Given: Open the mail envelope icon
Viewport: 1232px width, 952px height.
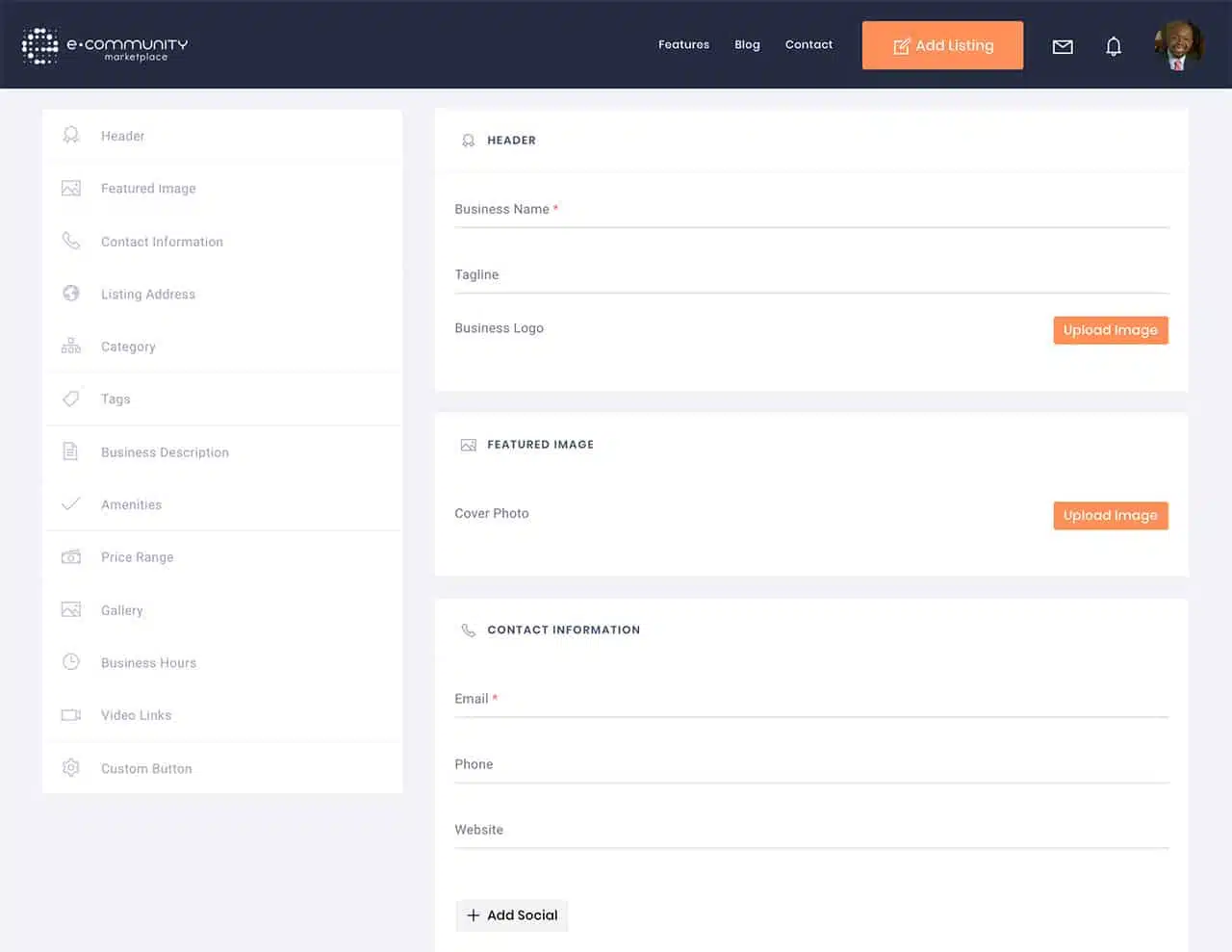Looking at the screenshot, I should [1063, 46].
